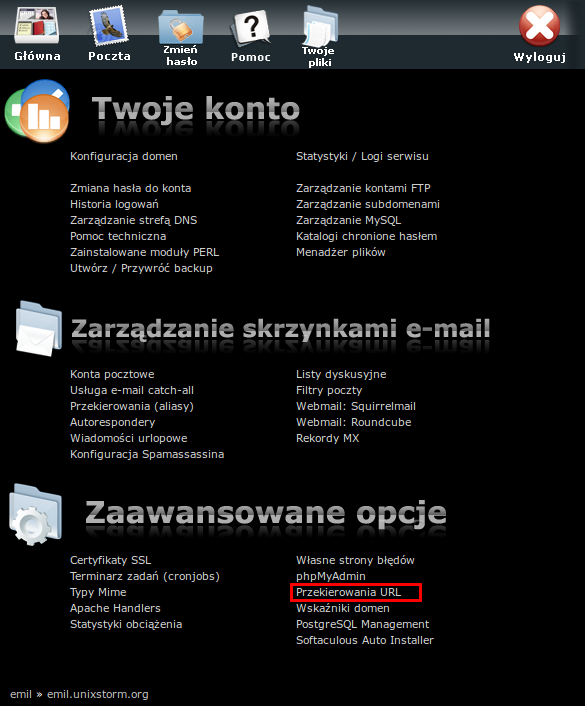585x706 pixels.
Task: Open the Poczta mail stamp icon
Action: coord(109,26)
